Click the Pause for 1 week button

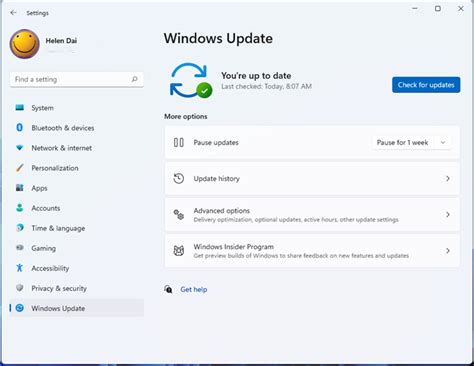point(403,143)
